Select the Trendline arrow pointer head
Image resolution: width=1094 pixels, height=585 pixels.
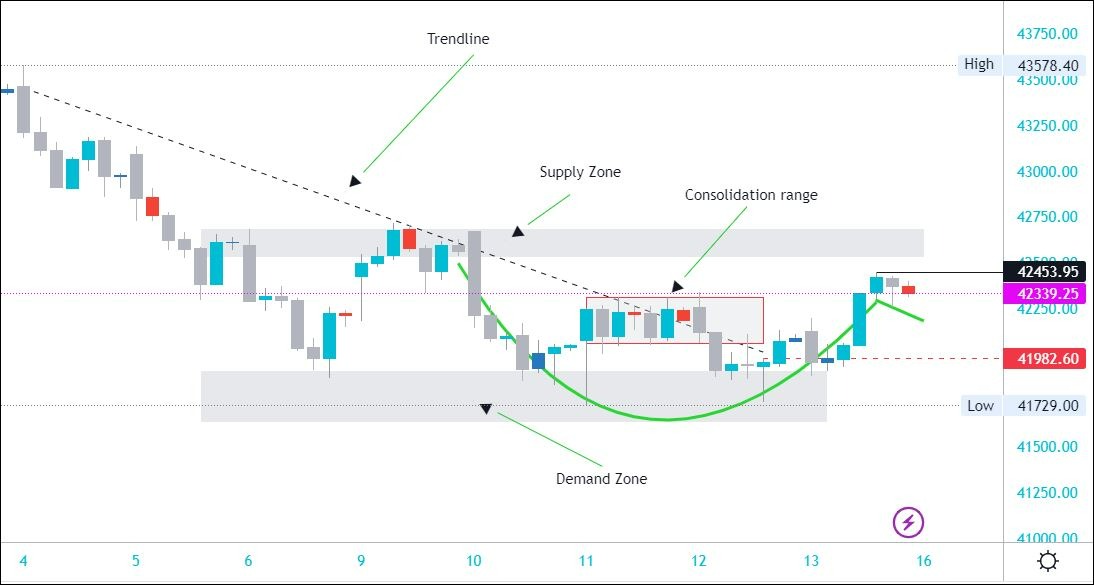(354, 181)
